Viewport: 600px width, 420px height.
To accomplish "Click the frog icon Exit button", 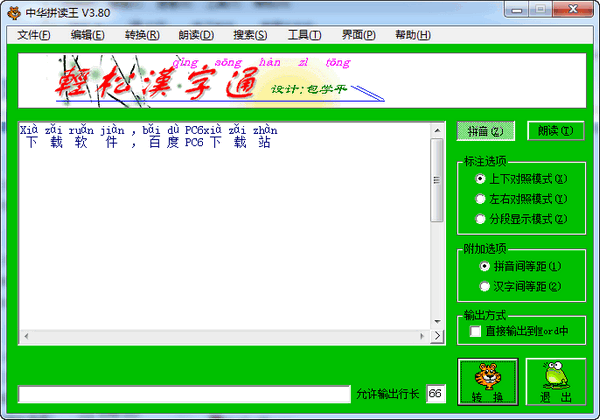I will 556,382.
